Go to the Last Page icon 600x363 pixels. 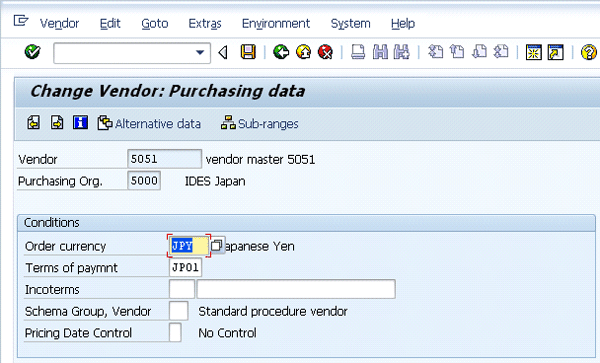coord(501,52)
